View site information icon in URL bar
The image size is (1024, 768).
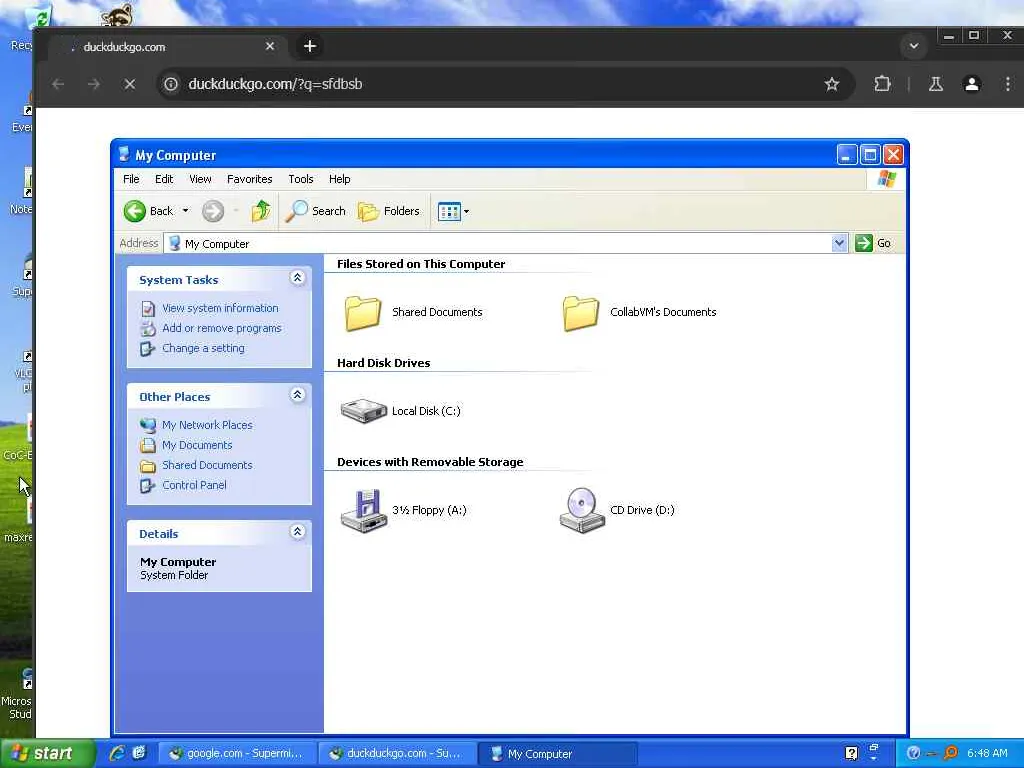coord(170,84)
